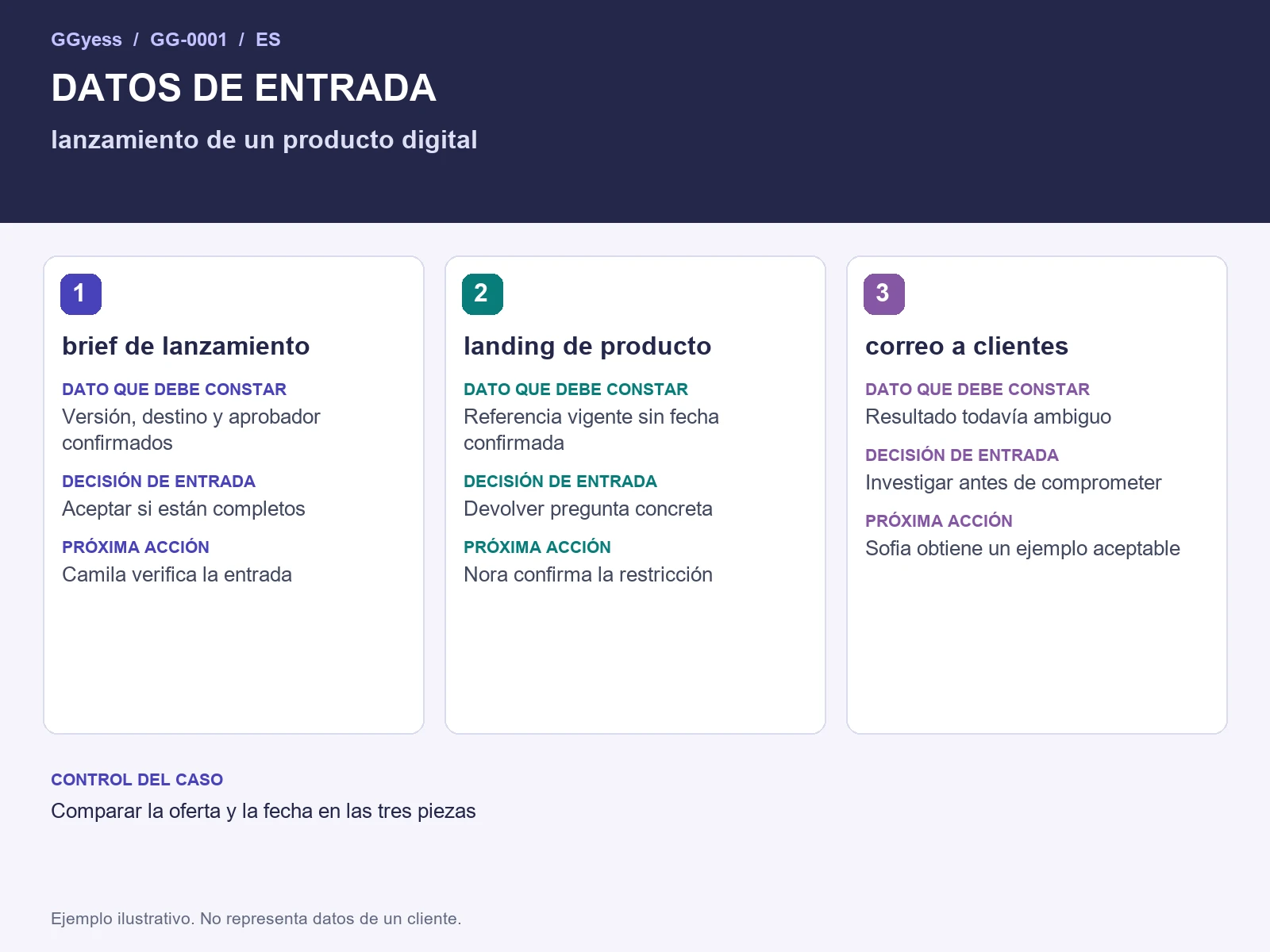Click 'DATO QUE DEBE CONSTAR' in correo card
This screenshot has width=1270, height=952.
click(x=978, y=390)
